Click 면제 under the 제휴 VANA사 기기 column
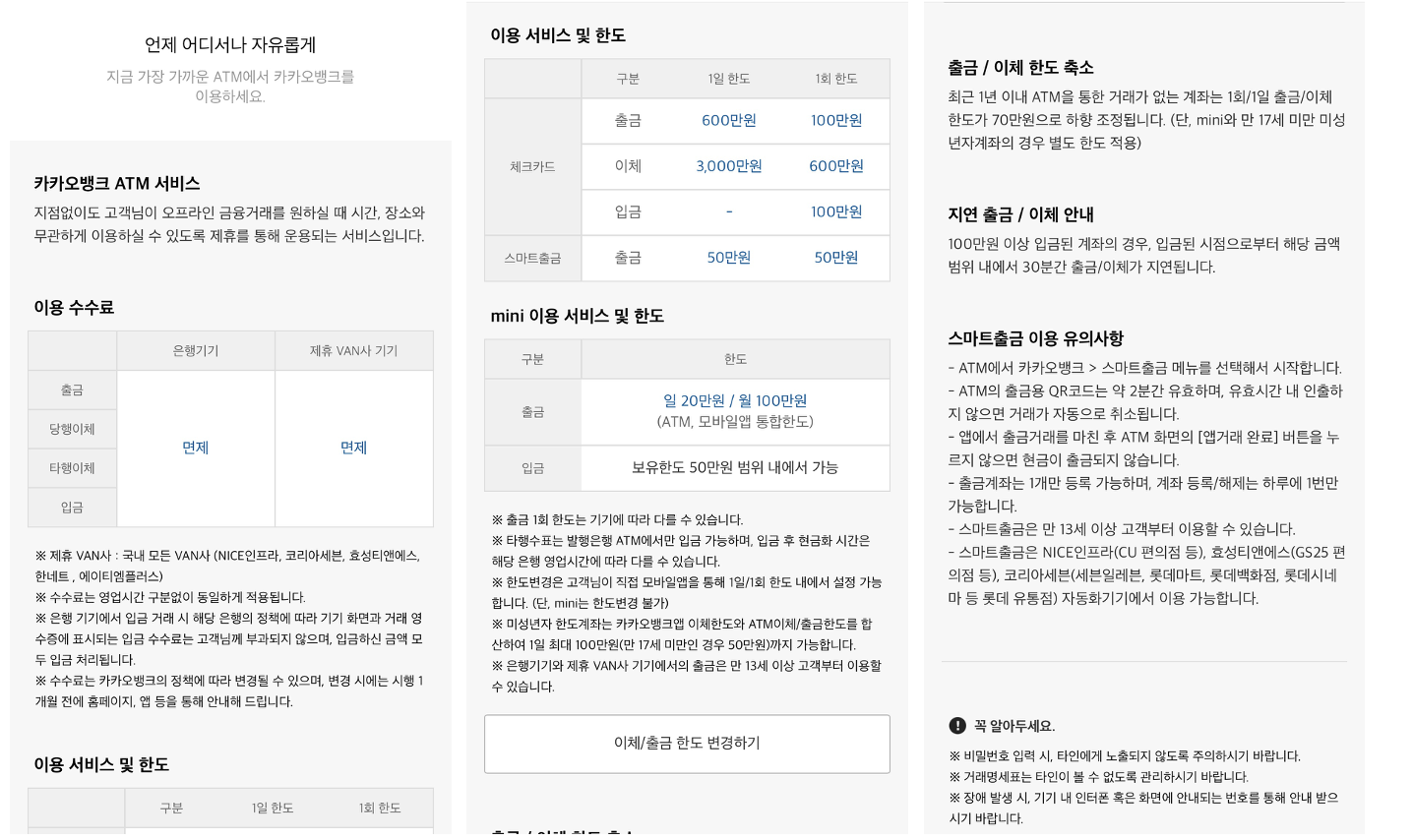 [x=354, y=448]
